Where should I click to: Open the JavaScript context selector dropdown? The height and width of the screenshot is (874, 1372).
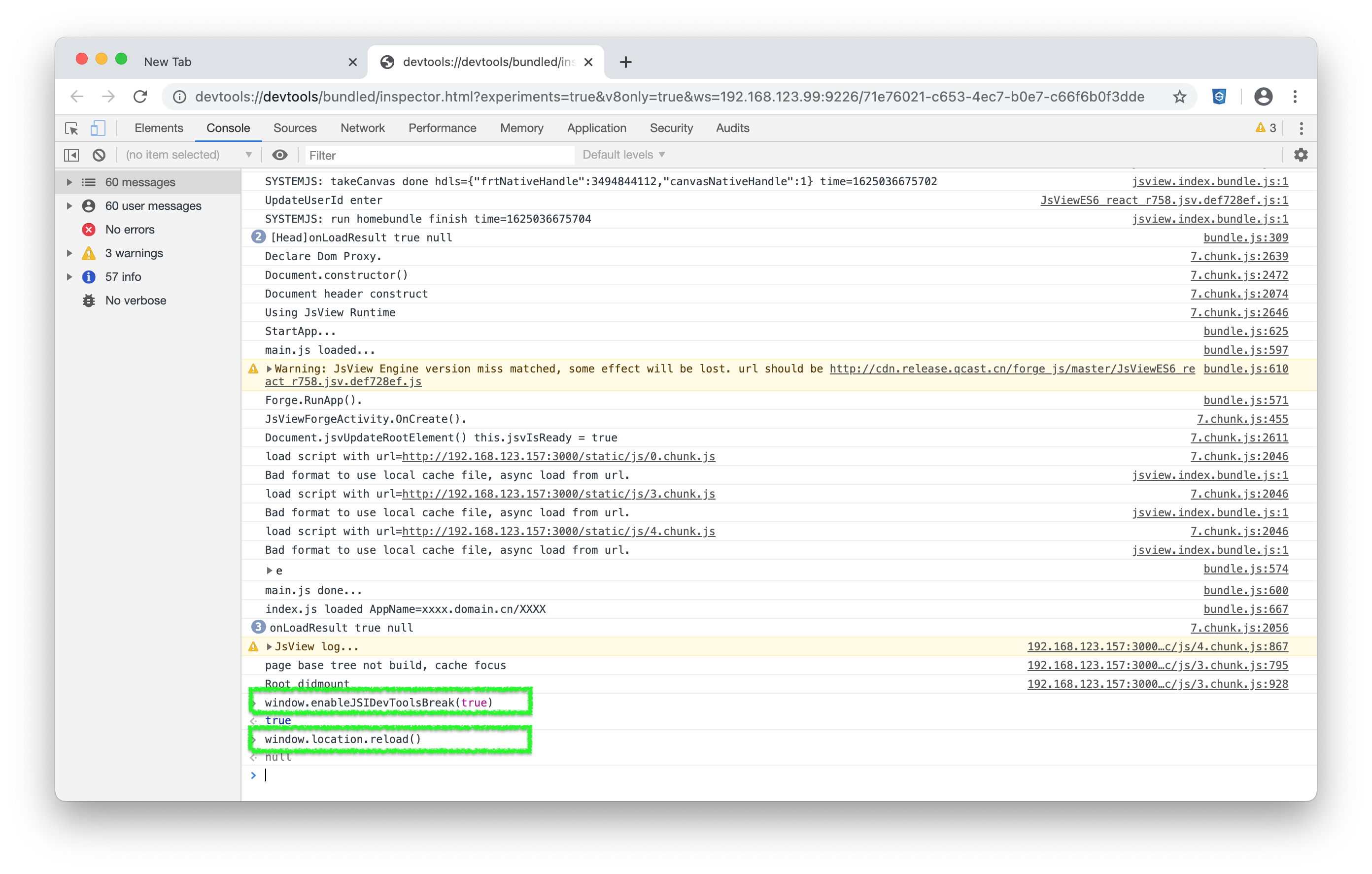pos(189,155)
